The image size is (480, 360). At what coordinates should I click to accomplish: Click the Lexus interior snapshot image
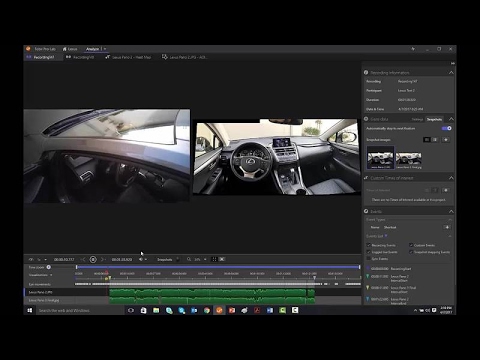click(277, 157)
